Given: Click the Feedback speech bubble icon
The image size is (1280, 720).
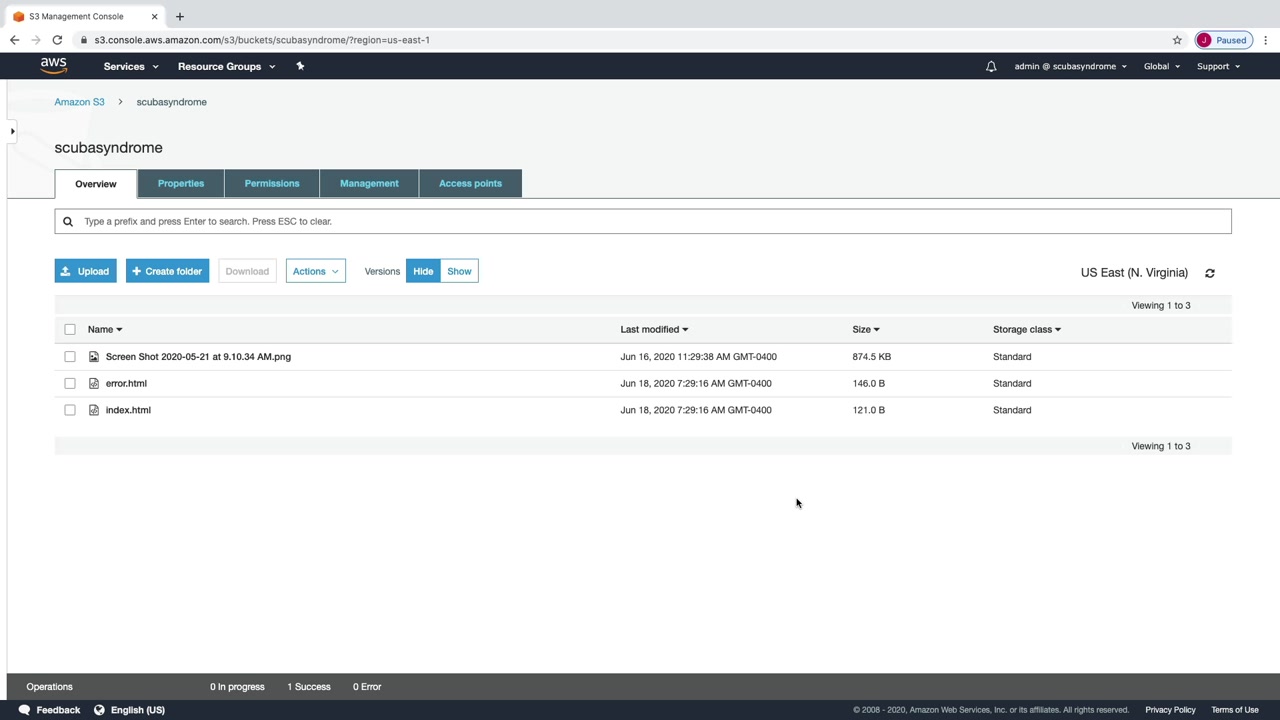Looking at the screenshot, I should (x=24, y=710).
